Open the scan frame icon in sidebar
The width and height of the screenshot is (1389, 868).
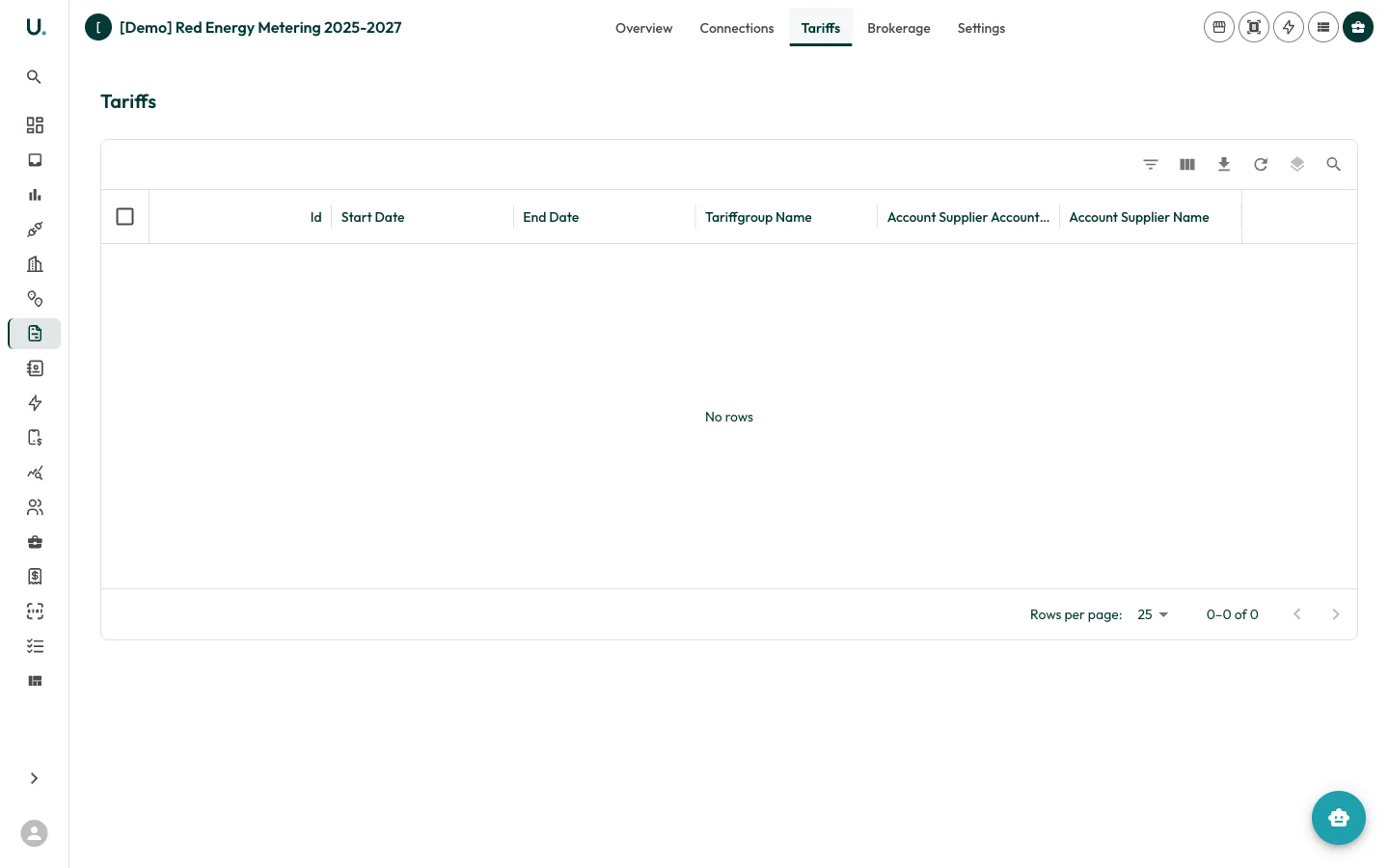[x=35, y=611]
